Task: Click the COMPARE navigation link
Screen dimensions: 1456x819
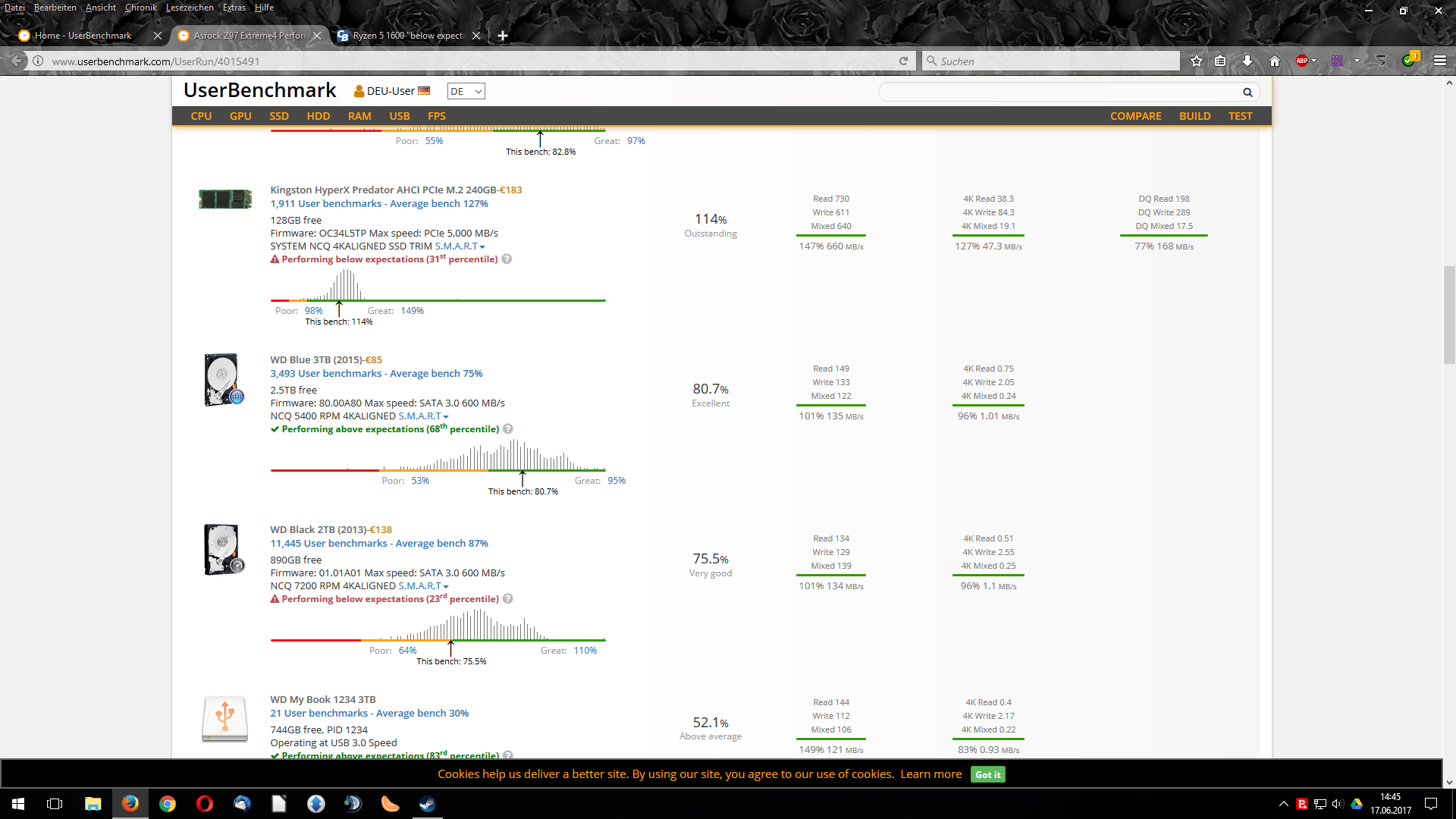Action: (x=1135, y=116)
